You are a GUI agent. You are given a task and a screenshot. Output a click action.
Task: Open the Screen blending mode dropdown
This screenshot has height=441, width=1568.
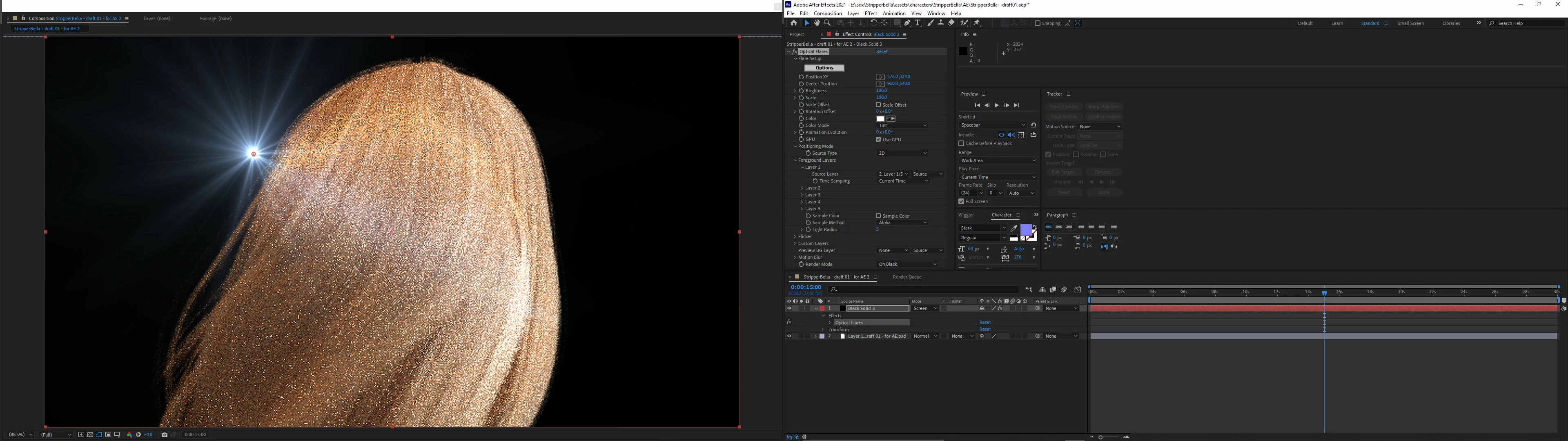(x=924, y=309)
